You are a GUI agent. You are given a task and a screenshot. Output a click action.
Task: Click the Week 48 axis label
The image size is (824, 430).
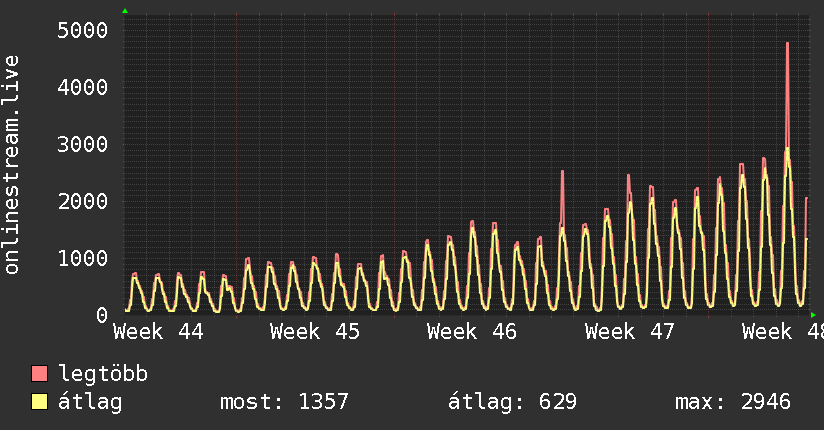pos(782,332)
